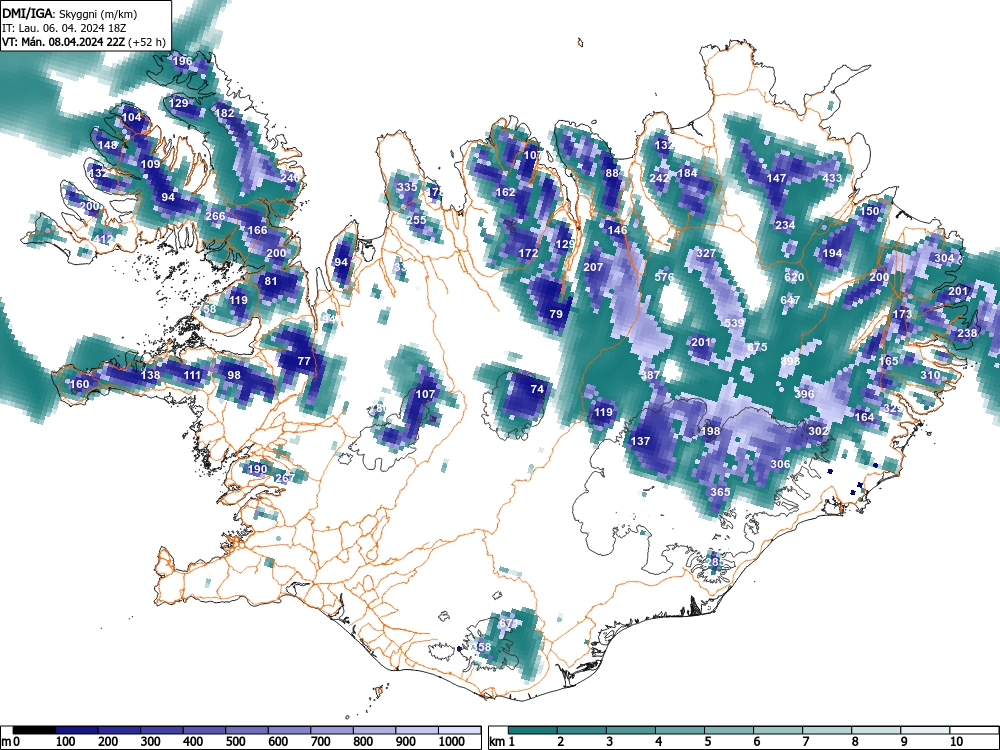1000x750 pixels.
Task: Click visibility value 88 on the map
Action: [612, 173]
